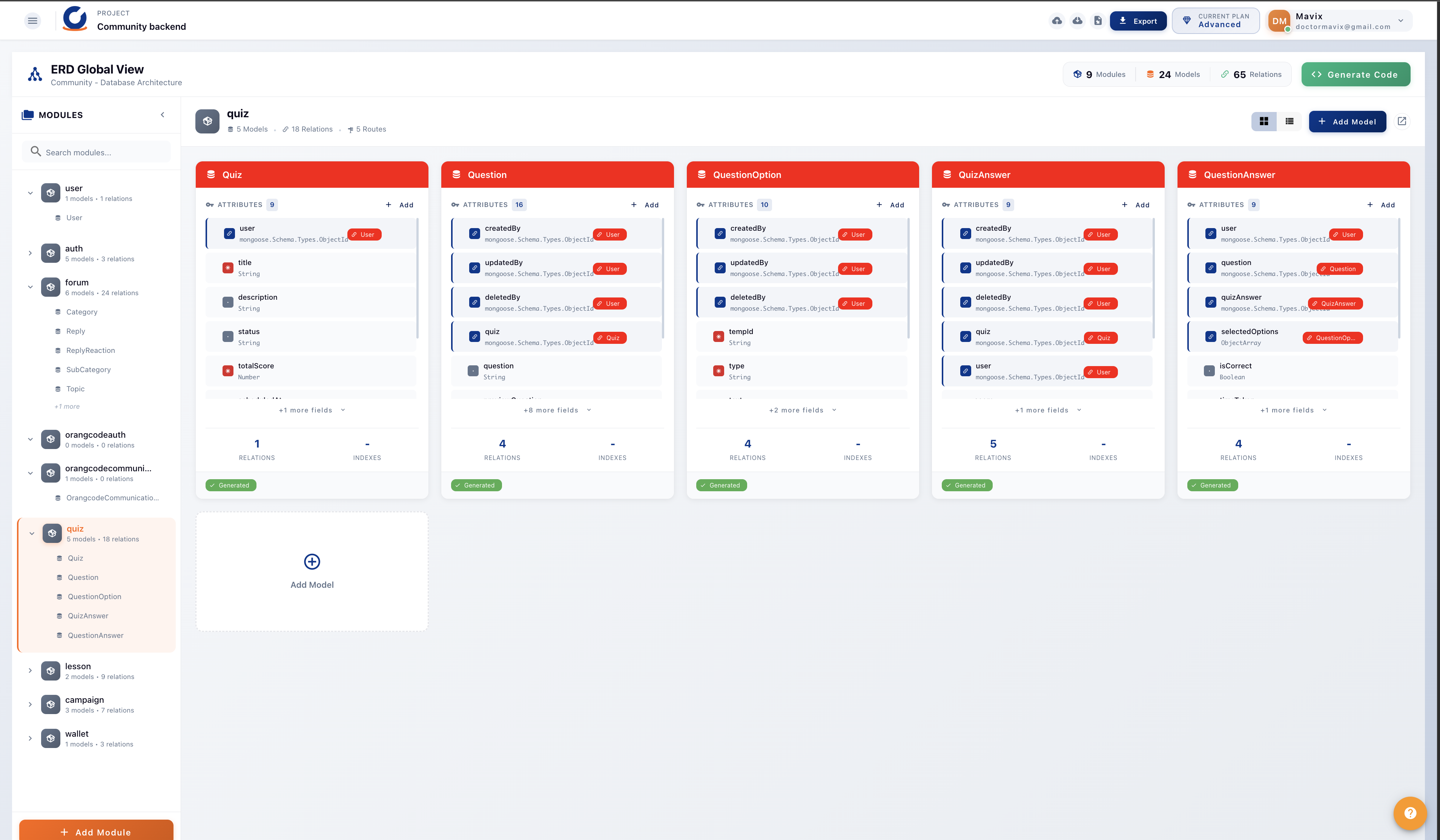The width and height of the screenshot is (1440, 840).
Task: Open the hamburger menu icon
Action: tap(32, 21)
